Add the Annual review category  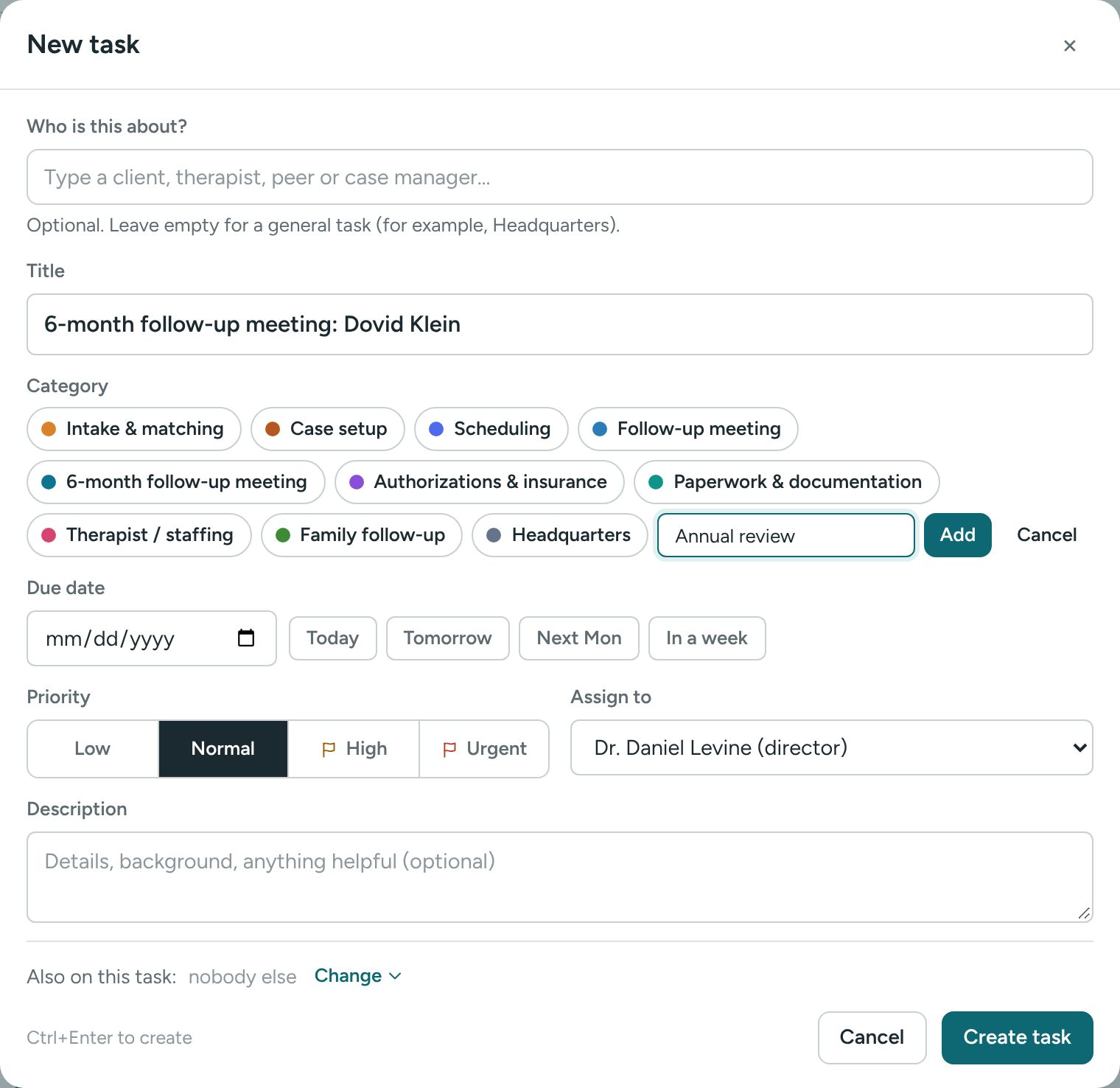957,535
